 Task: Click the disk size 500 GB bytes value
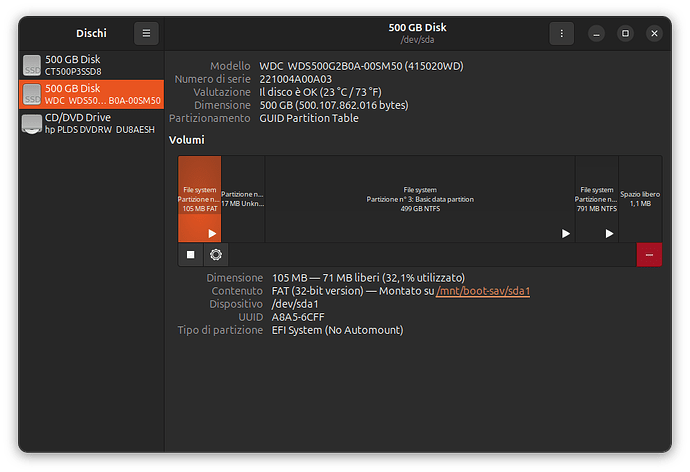[x=334, y=106]
